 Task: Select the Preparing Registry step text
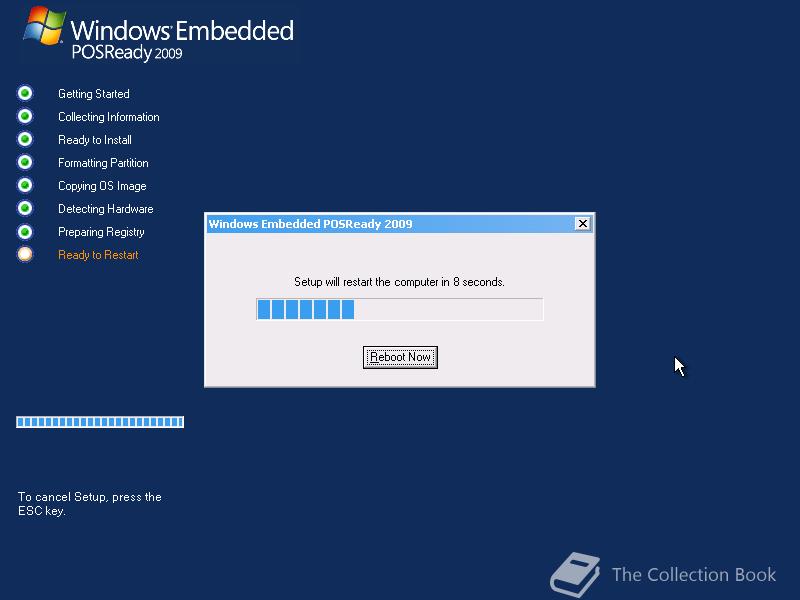click(x=101, y=232)
